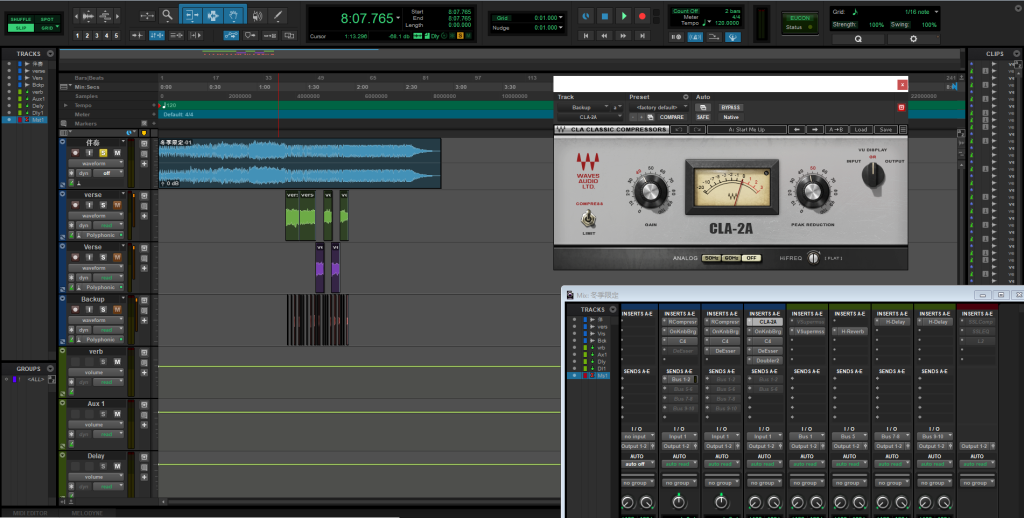Toggle Solo on the 伴奏 track
Viewport: 1024px width, 518px height.
tap(103, 153)
